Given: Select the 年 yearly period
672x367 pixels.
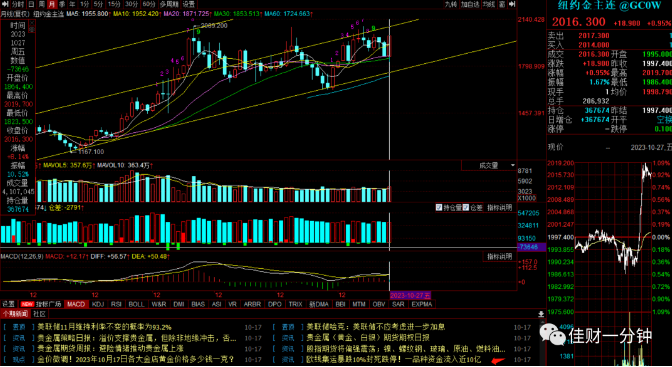Looking at the screenshot, I should click(72, 4).
